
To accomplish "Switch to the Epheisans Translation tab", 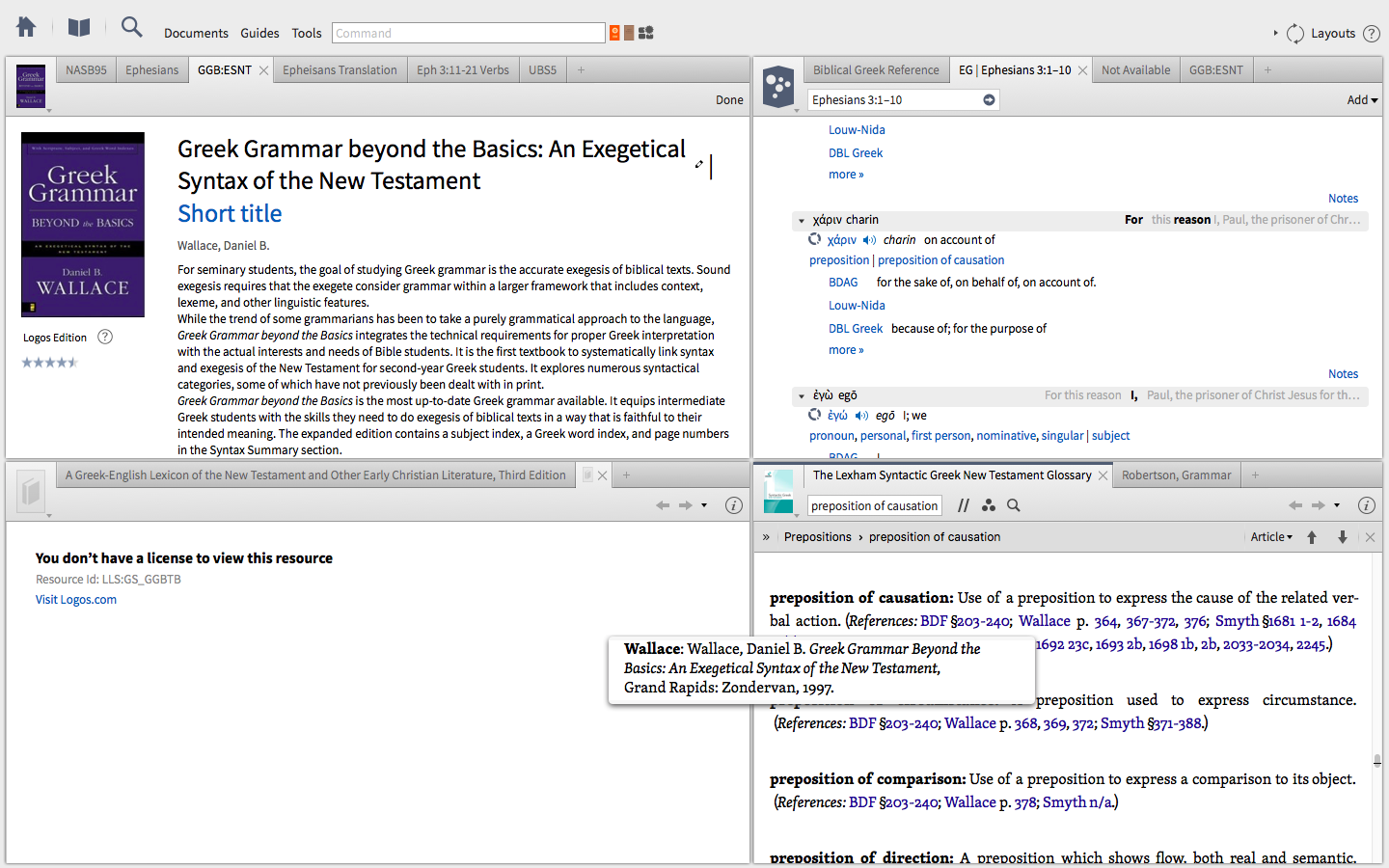I will click(x=340, y=70).
